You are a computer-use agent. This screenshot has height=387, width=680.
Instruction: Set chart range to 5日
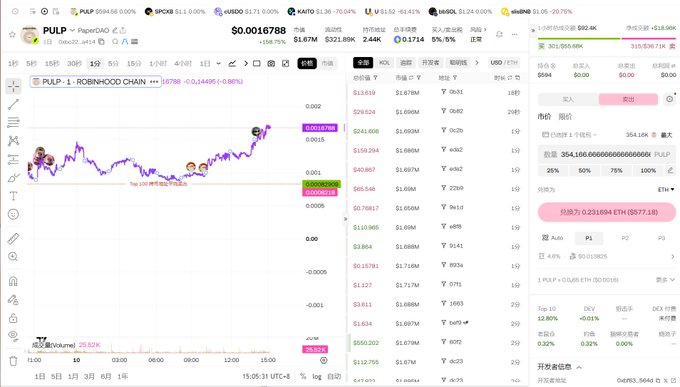click(x=56, y=376)
